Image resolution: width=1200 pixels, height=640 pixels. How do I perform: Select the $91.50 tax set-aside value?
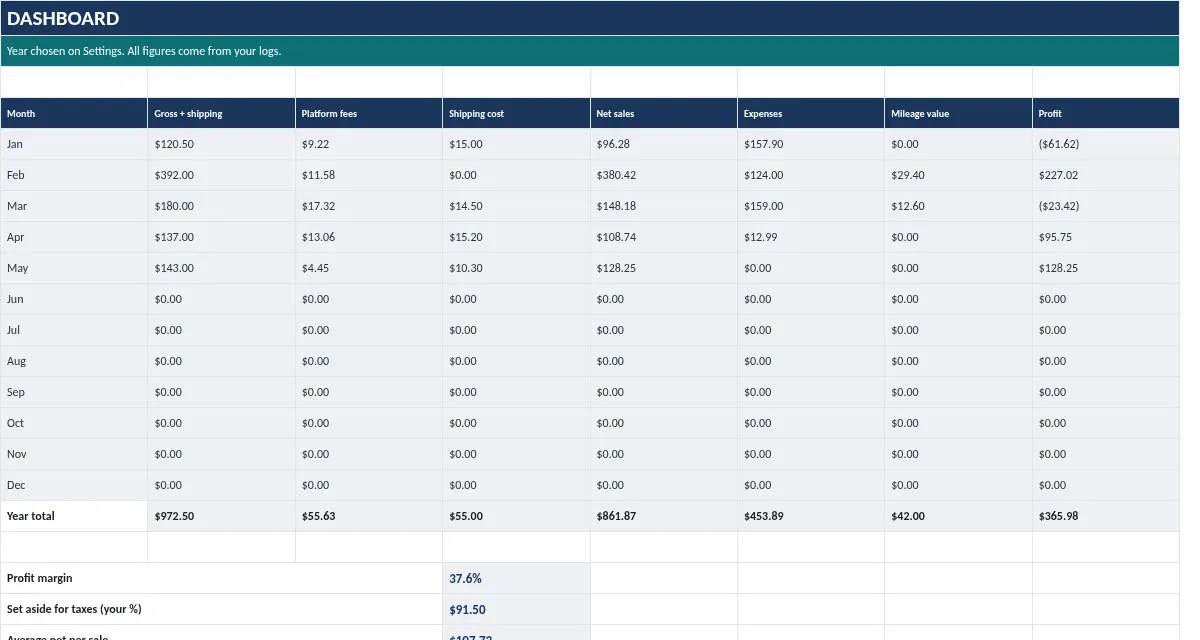tap(516, 609)
